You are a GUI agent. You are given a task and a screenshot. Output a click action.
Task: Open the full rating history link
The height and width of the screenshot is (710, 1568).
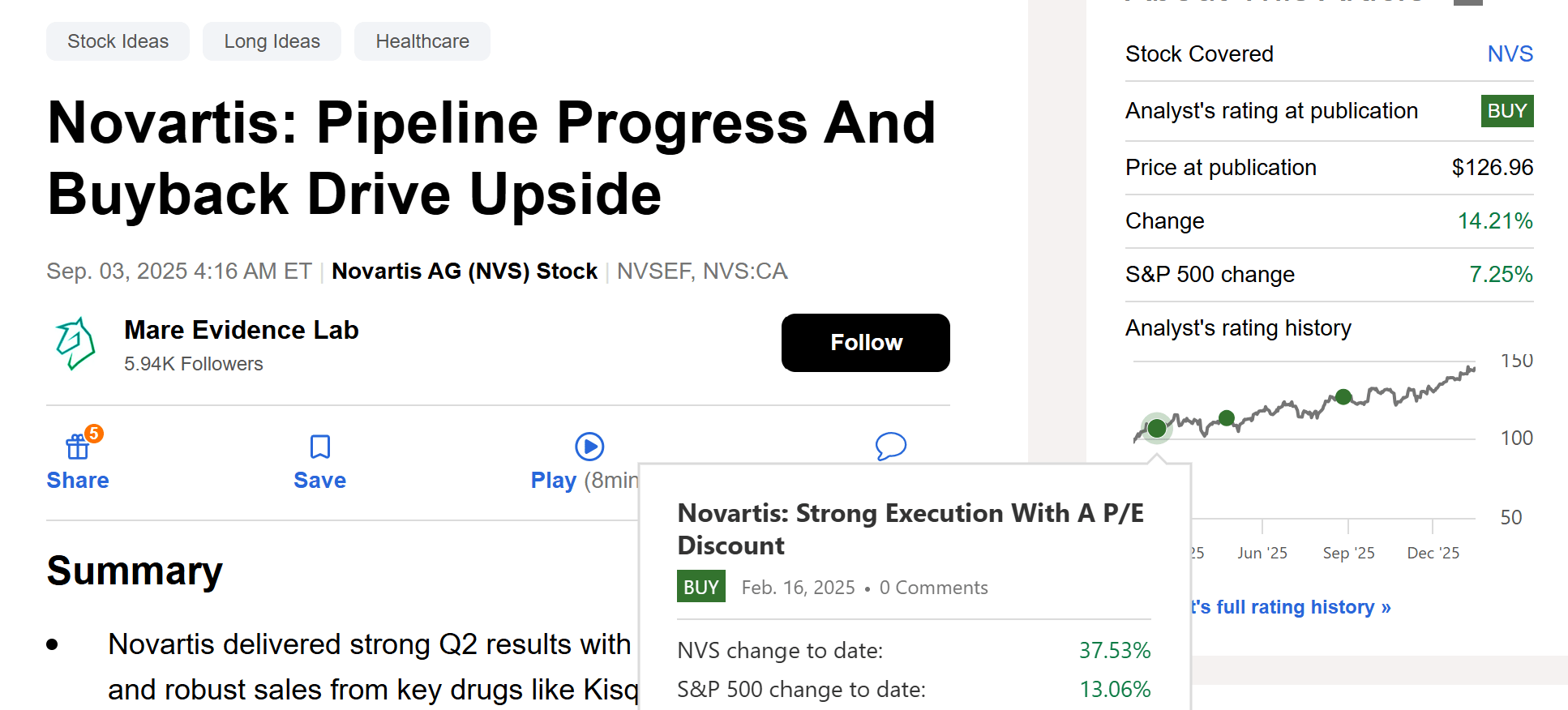coord(1291,607)
